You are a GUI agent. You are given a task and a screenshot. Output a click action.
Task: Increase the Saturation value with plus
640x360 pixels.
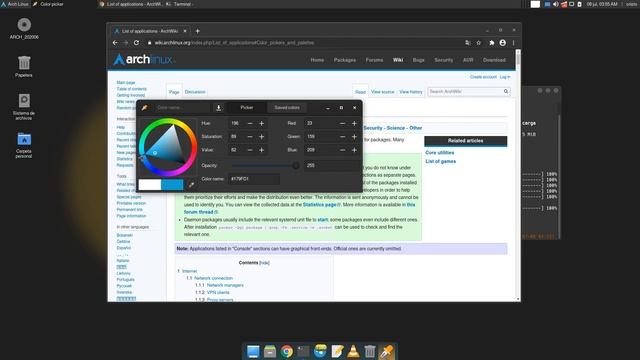click(x=262, y=137)
